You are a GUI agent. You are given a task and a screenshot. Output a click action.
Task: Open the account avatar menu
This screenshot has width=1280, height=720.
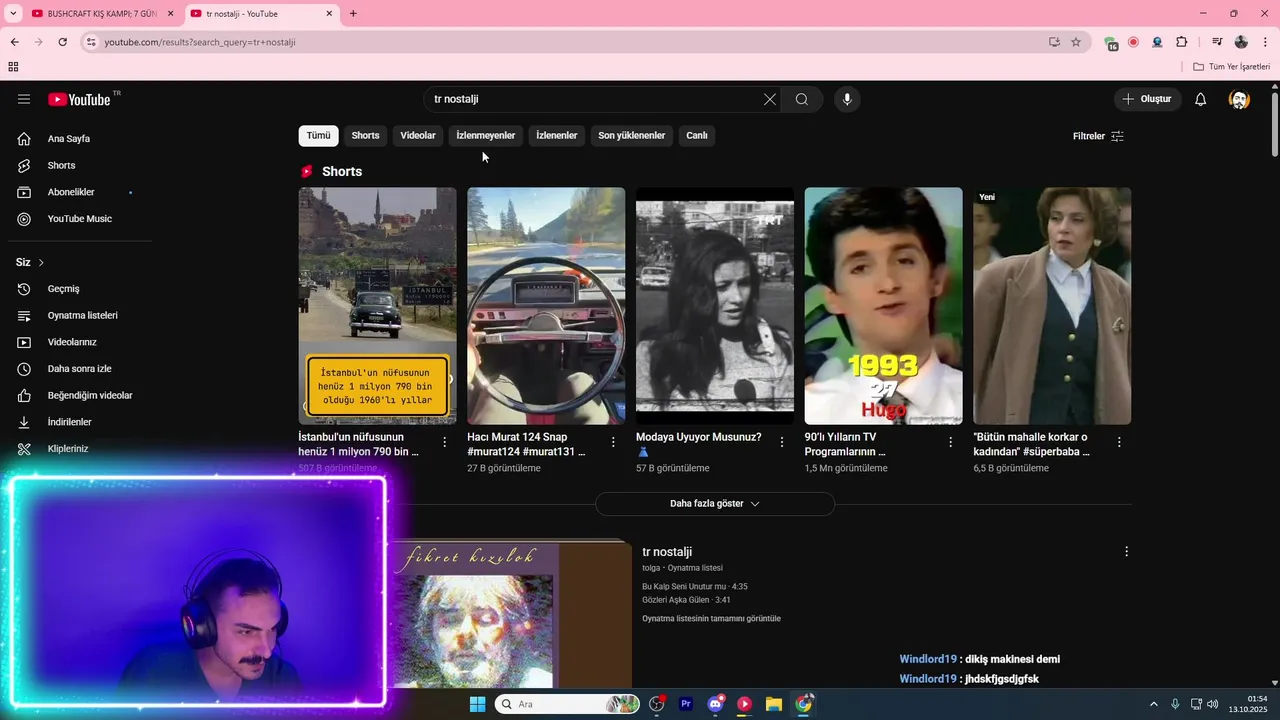pyautogui.click(x=1239, y=99)
